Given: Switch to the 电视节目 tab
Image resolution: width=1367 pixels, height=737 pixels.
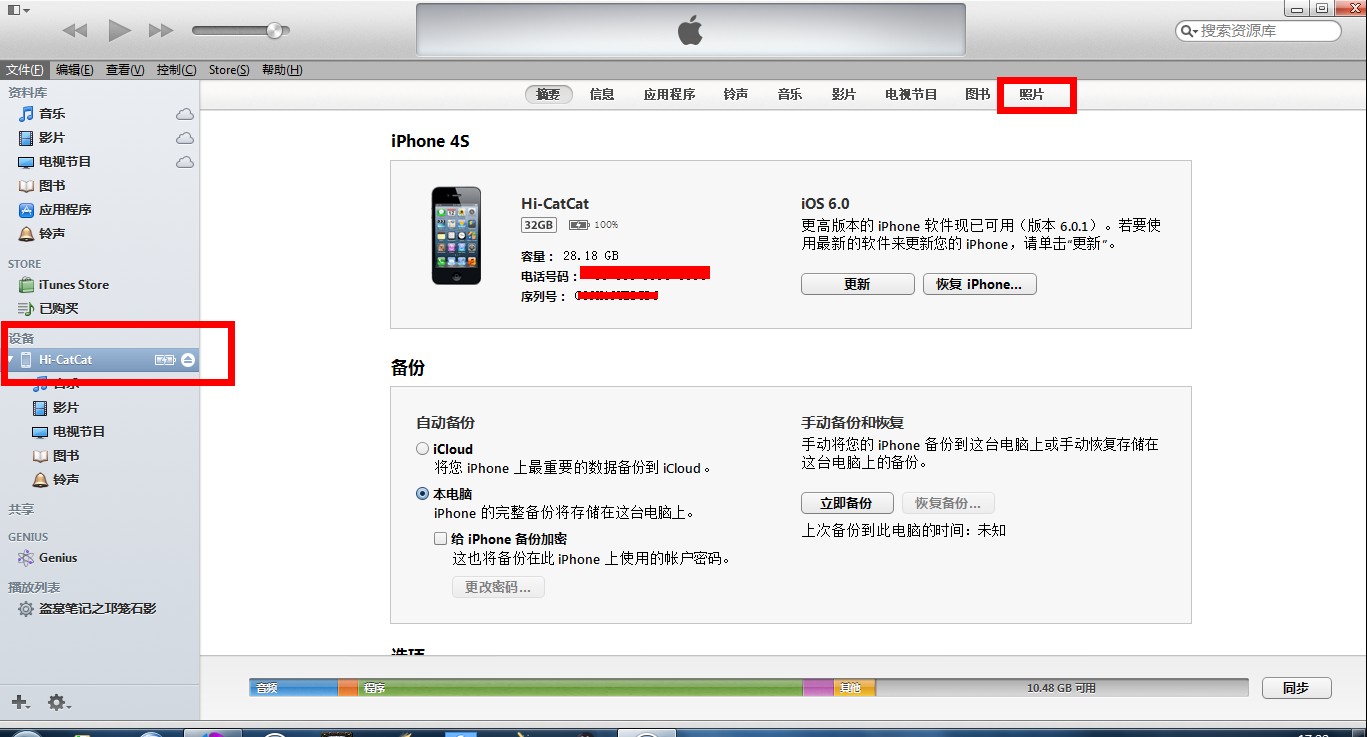Looking at the screenshot, I should coord(911,94).
